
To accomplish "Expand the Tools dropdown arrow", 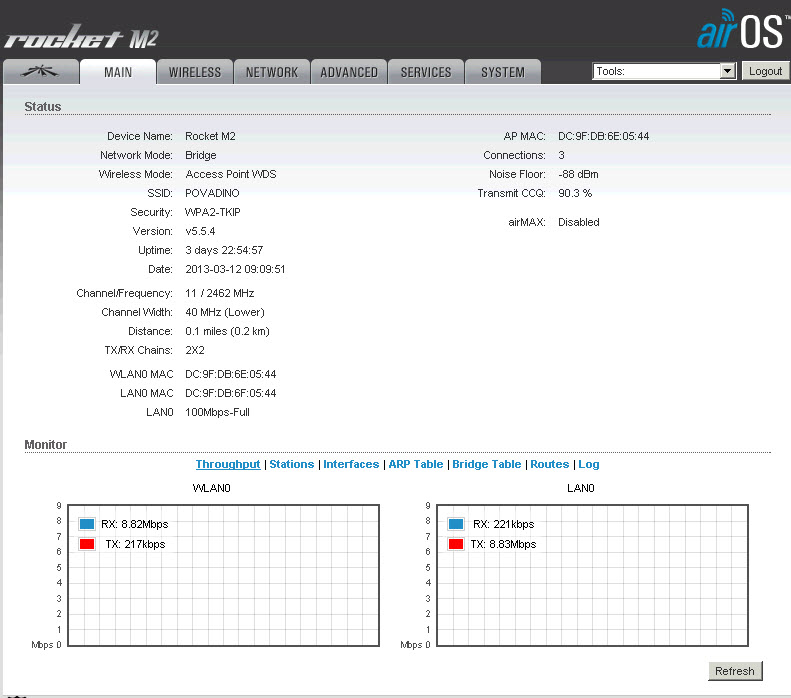I will (x=727, y=71).
